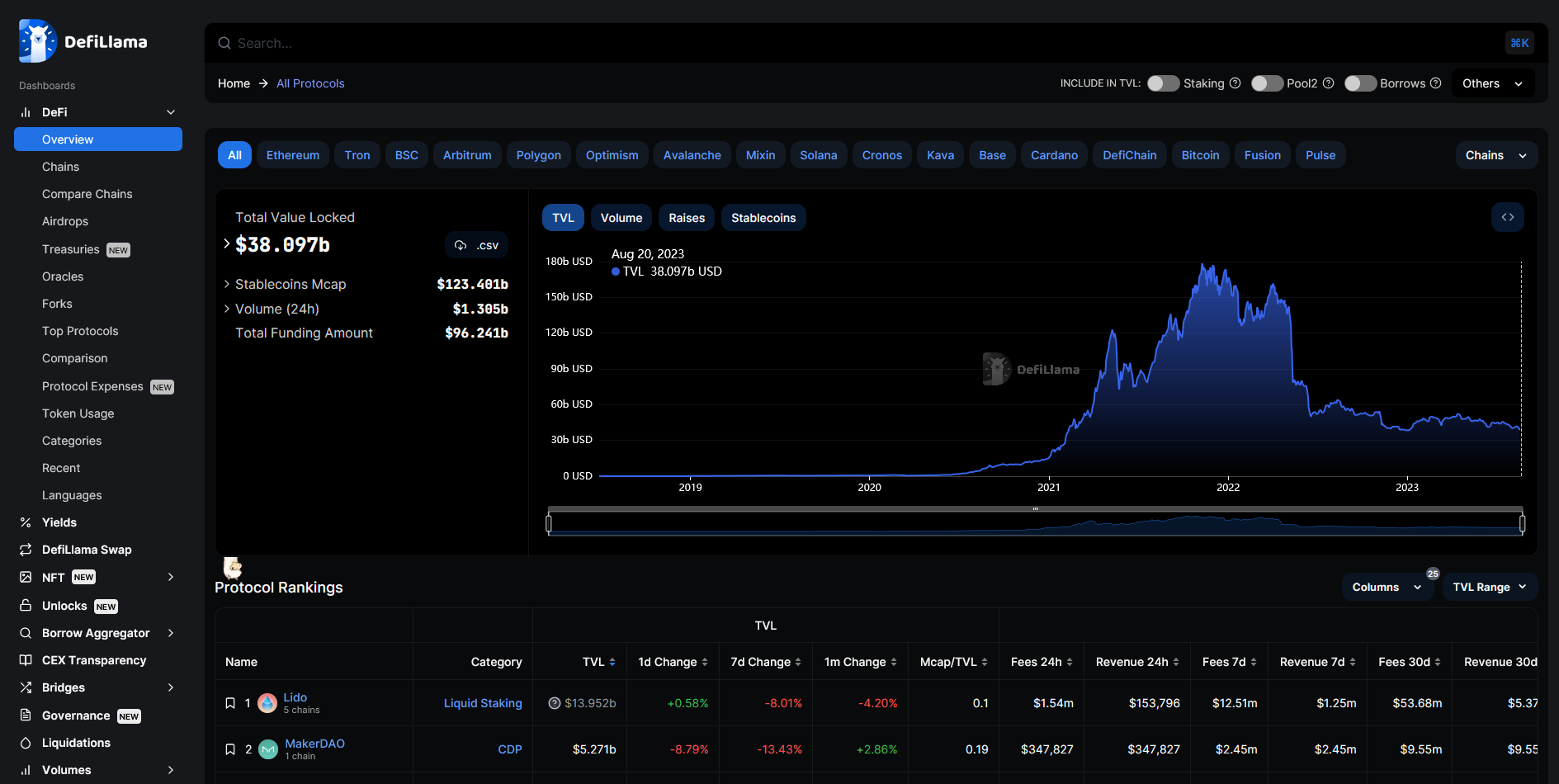Toggle Borrows inclusion in TVL

point(1360,83)
